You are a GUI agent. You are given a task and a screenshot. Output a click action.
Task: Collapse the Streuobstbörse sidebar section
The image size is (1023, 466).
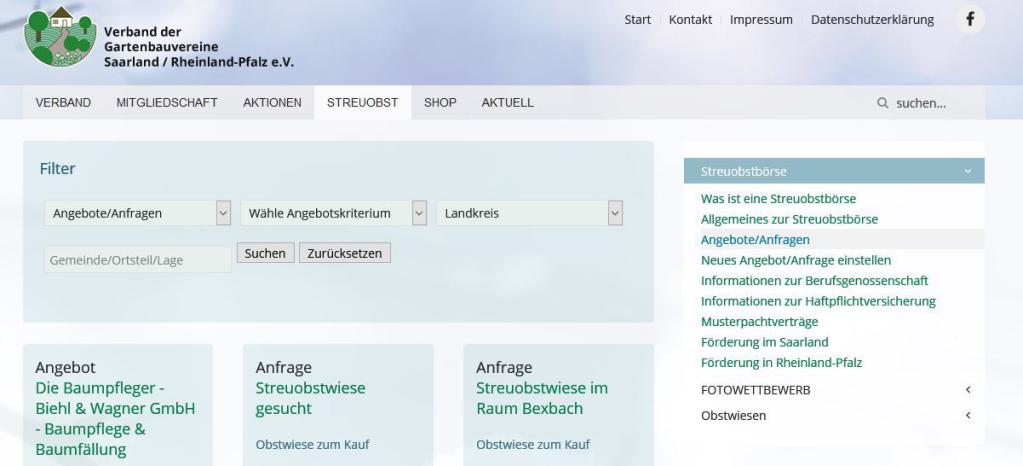tap(967, 172)
